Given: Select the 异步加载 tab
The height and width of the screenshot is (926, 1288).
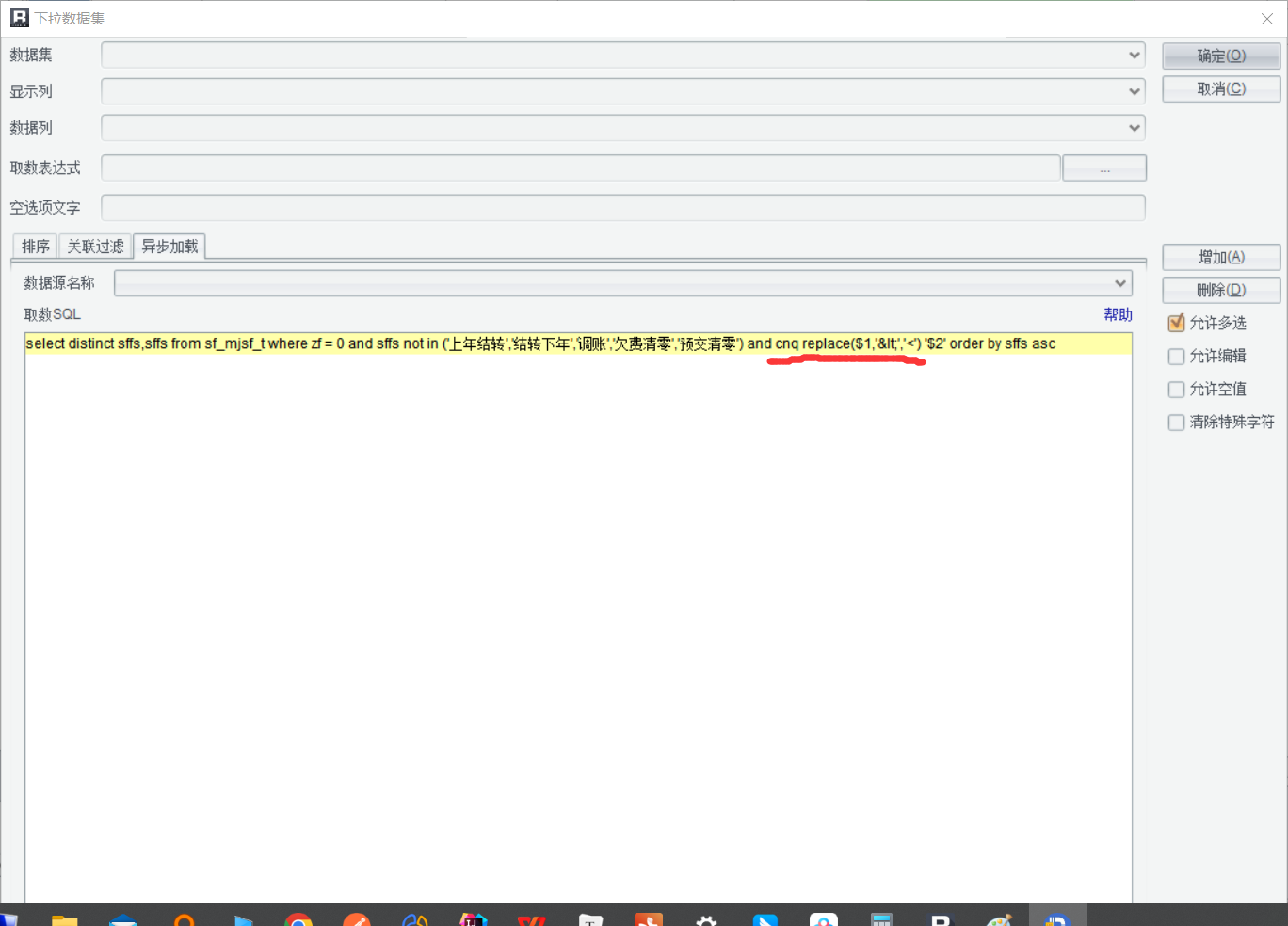Looking at the screenshot, I should tap(169, 247).
